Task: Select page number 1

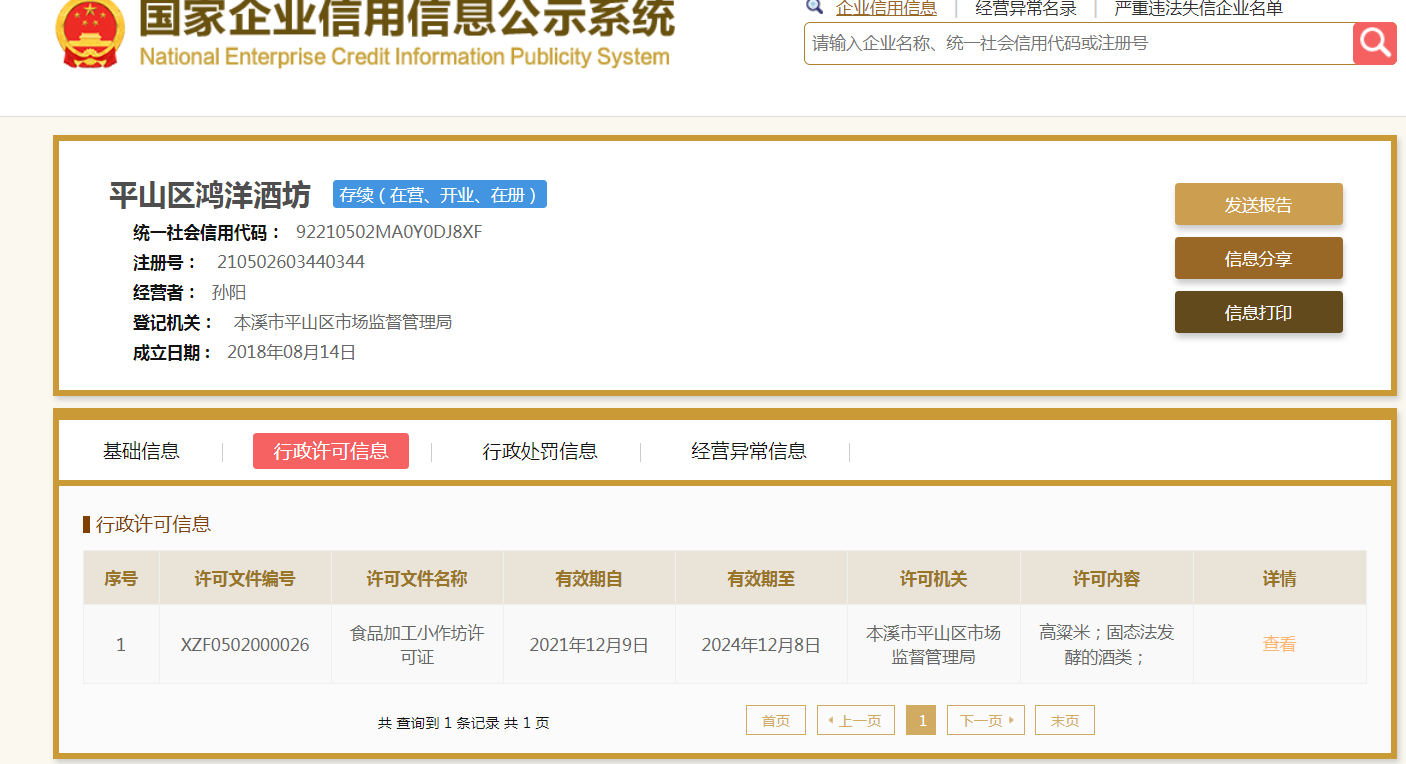Action: tap(921, 720)
